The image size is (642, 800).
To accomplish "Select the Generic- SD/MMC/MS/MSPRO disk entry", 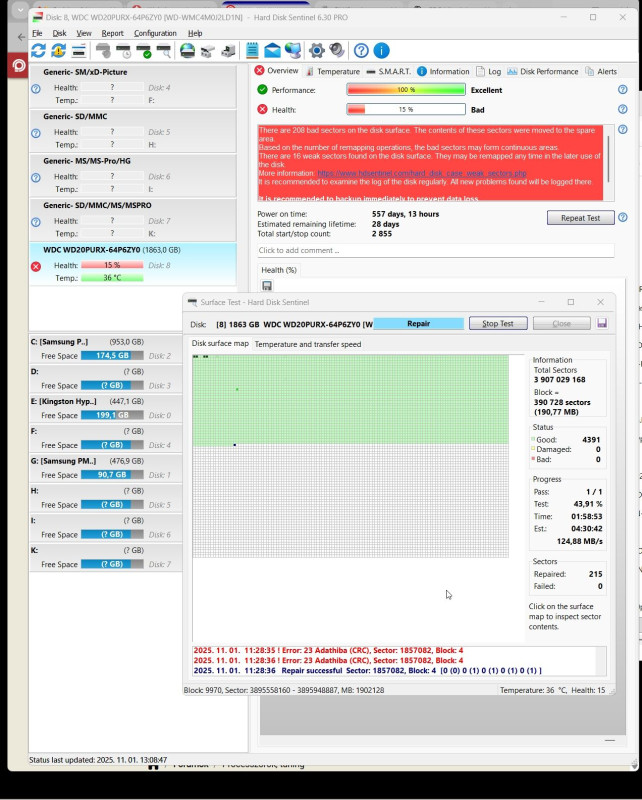I will (x=133, y=219).
